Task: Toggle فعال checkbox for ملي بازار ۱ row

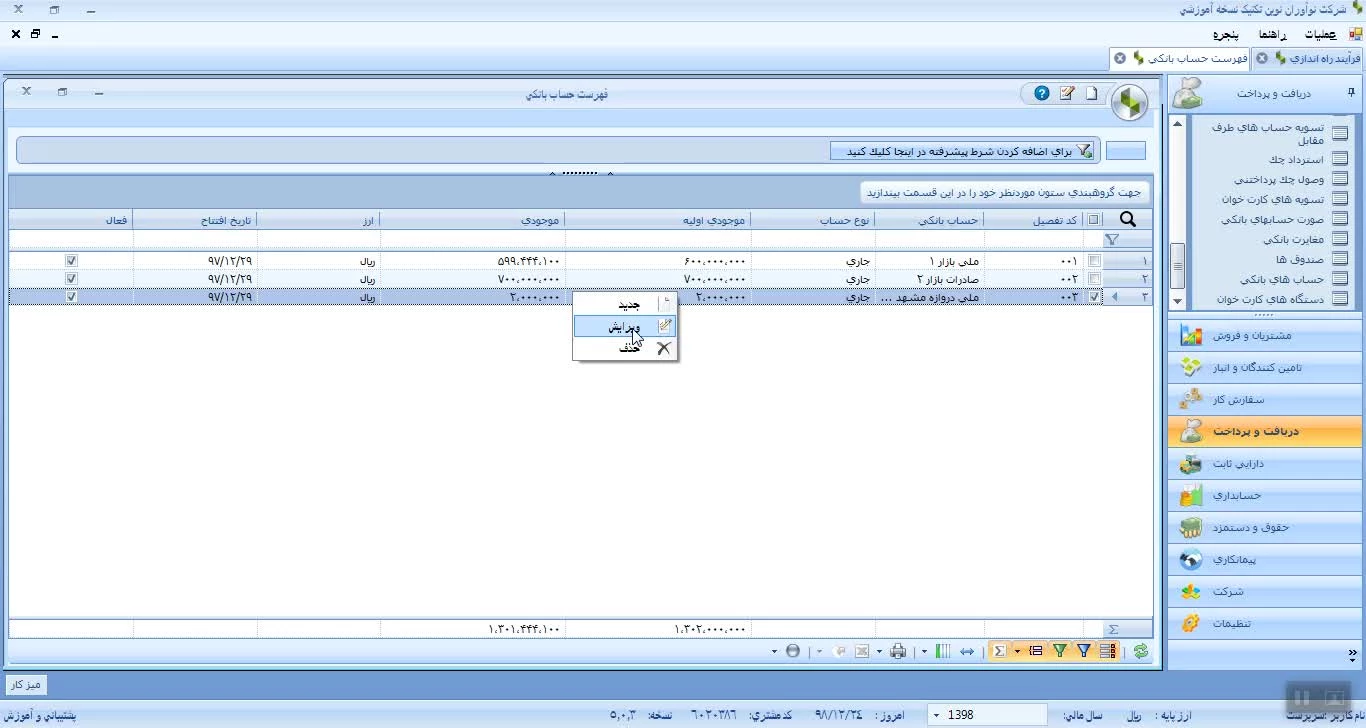Action: click(71, 261)
